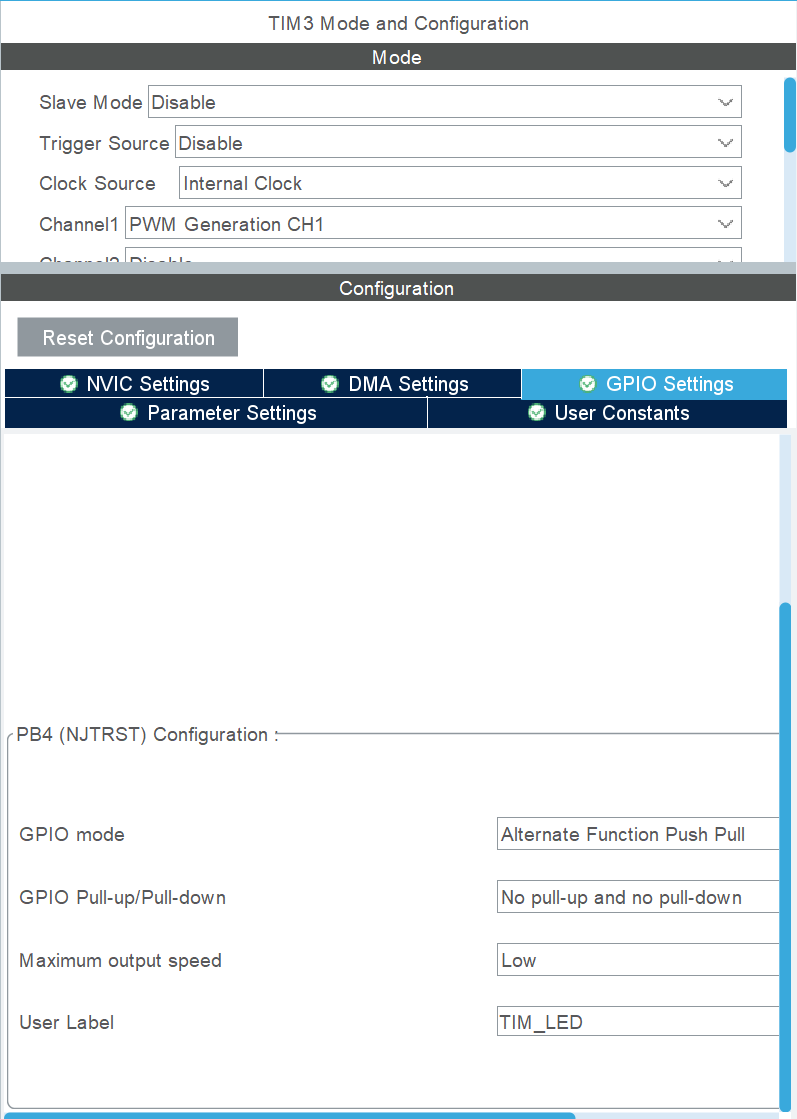797x1119 pixels.
Task: Click the green check icon on Parameter Settings
Action: pyautogui.click(x=128, y=412)
